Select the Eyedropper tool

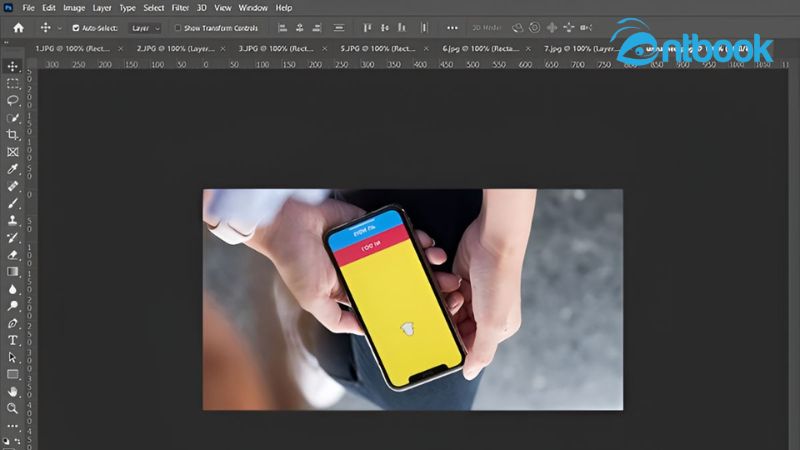[x=13, y=169]
